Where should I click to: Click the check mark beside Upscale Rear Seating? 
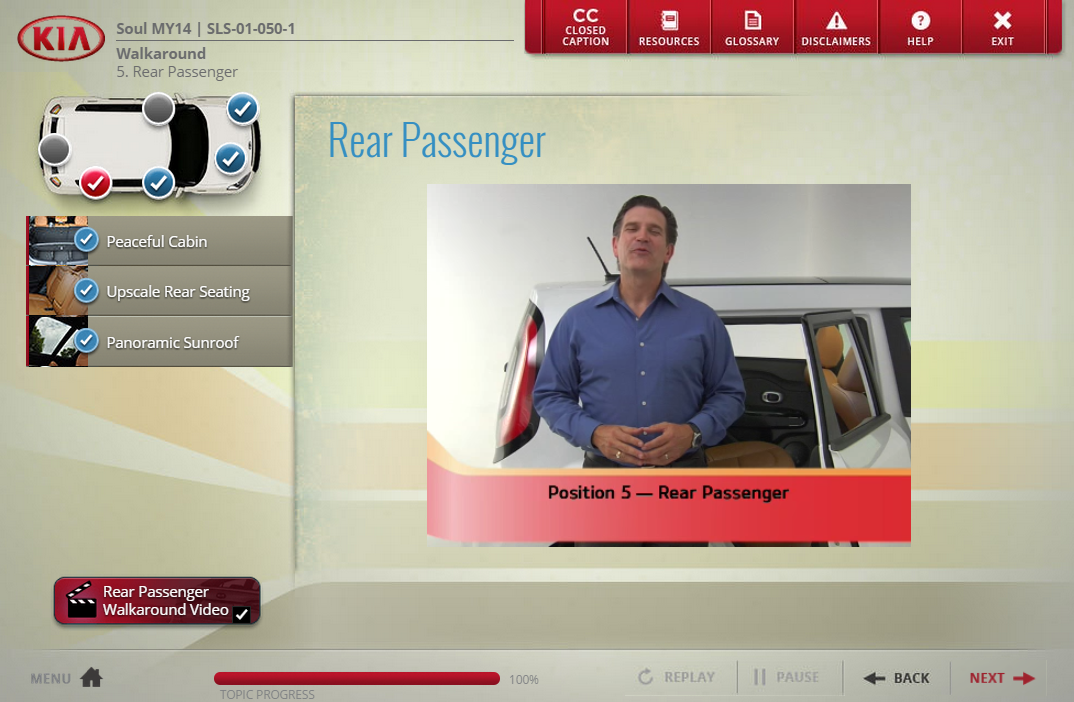86,290
